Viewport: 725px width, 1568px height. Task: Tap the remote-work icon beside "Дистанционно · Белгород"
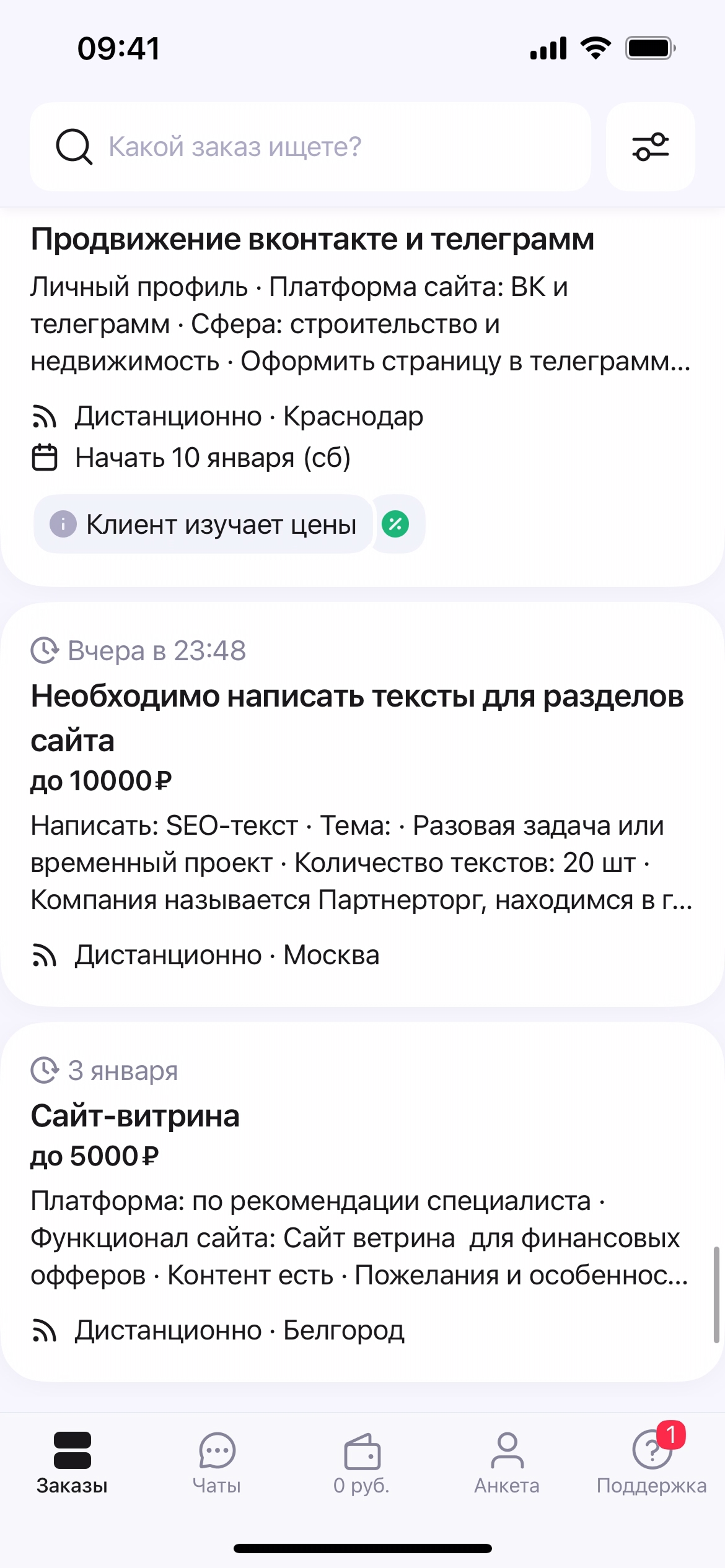[x=45, y=1330]
